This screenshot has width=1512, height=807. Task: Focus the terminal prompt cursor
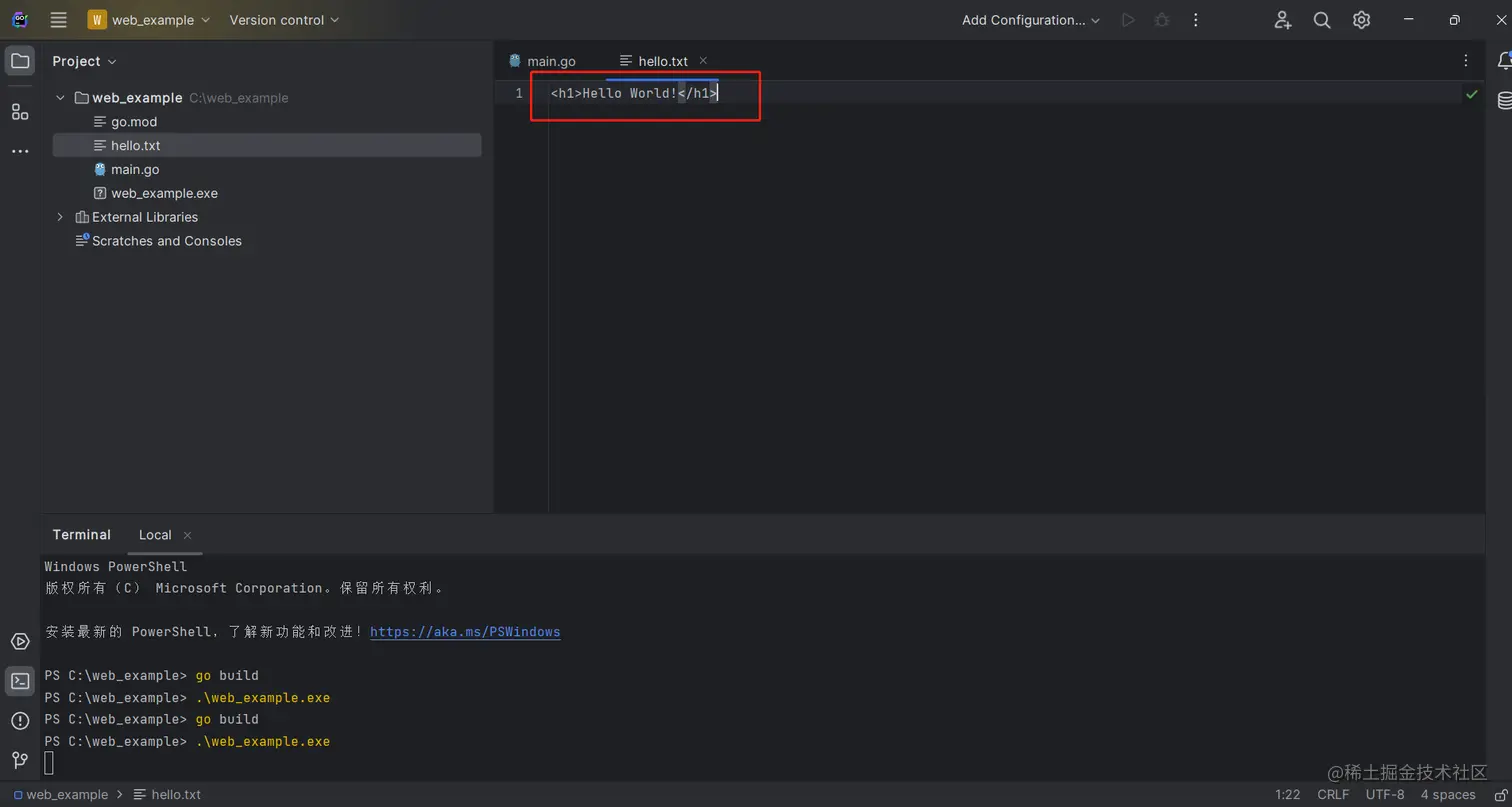point(49,763)
